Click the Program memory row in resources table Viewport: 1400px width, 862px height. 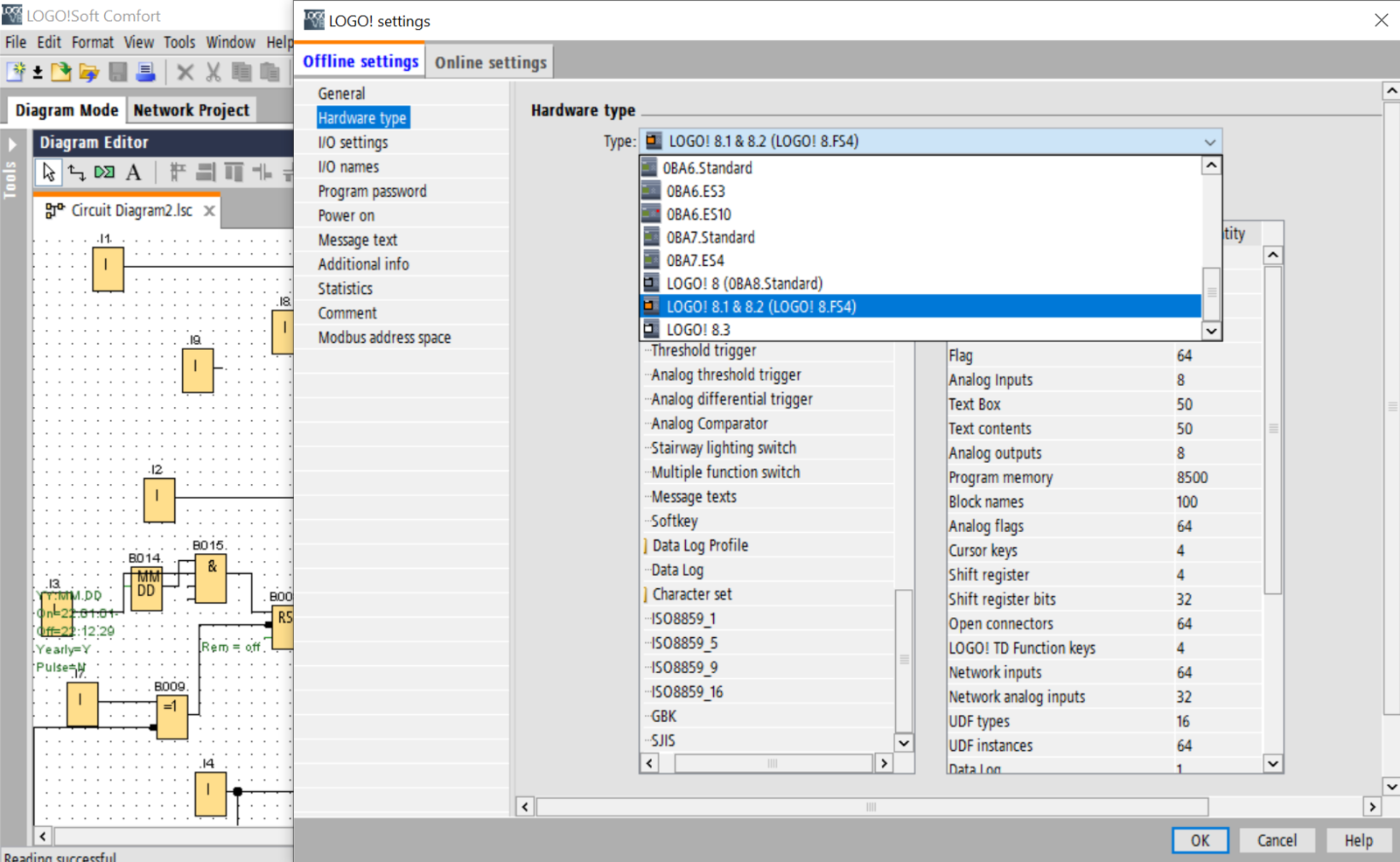[1104, 478]
